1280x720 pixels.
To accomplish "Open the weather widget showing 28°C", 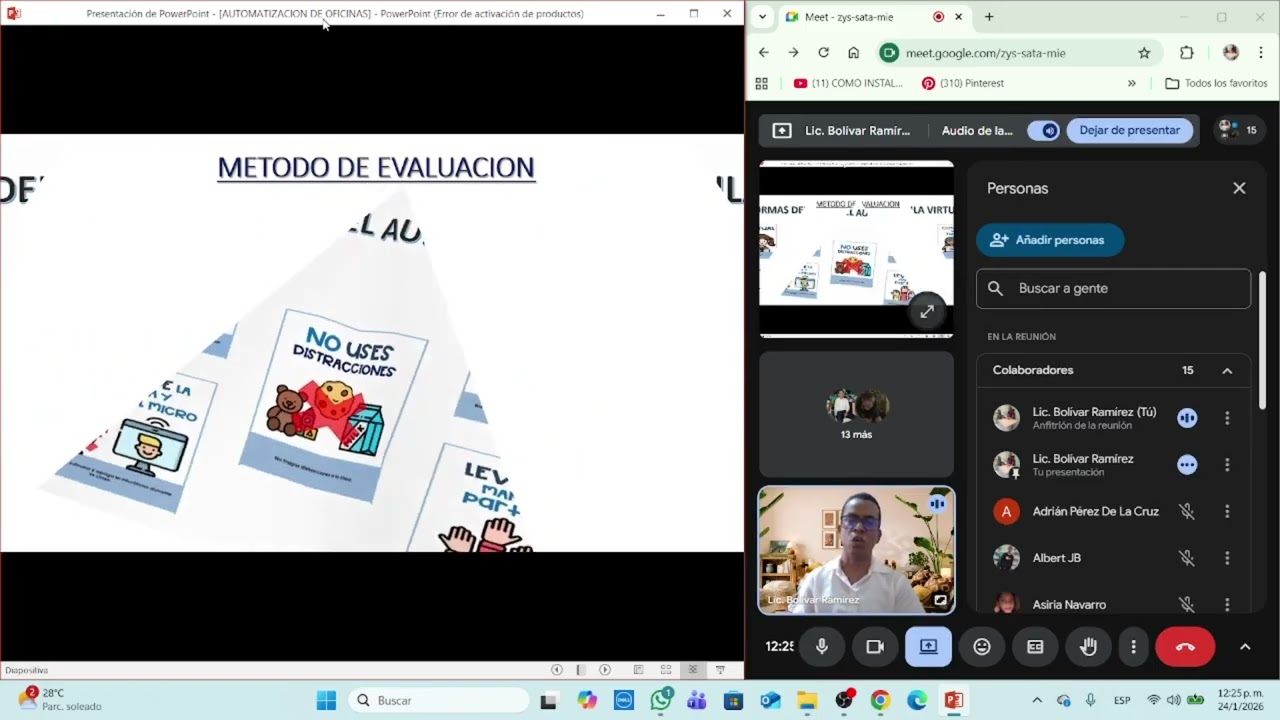I will tap(60, 699).
